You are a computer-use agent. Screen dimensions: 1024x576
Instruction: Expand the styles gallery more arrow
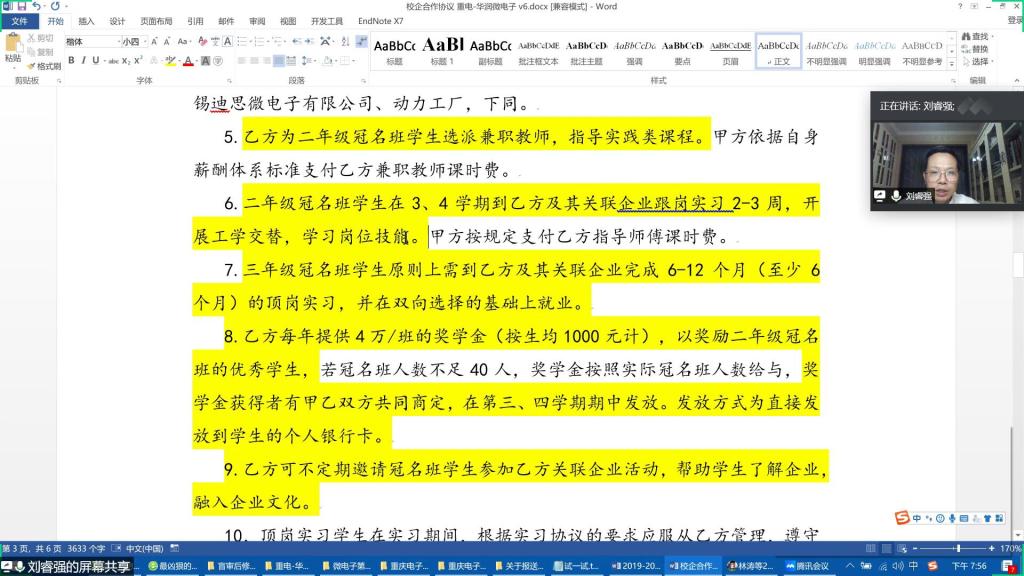point(954,63)
